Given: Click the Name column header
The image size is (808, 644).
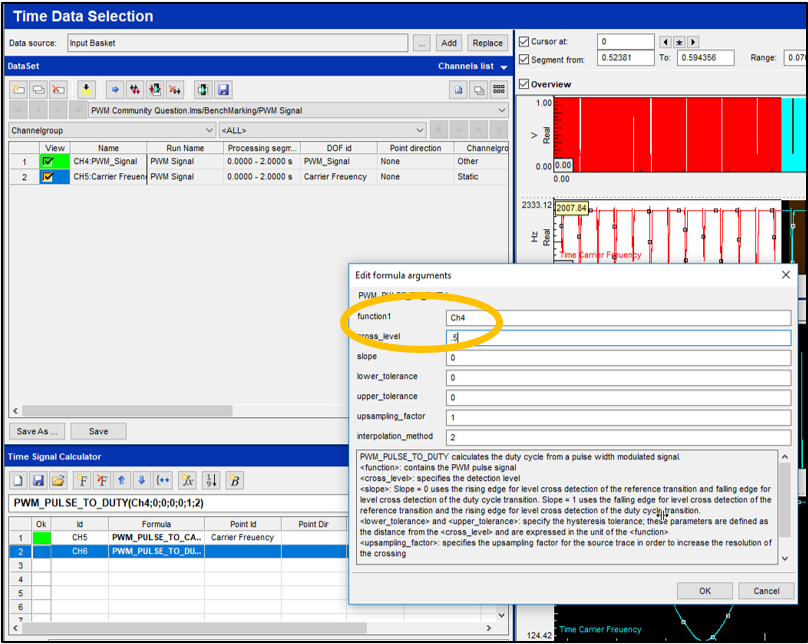Looking at the screenshot, I should 109,148.
